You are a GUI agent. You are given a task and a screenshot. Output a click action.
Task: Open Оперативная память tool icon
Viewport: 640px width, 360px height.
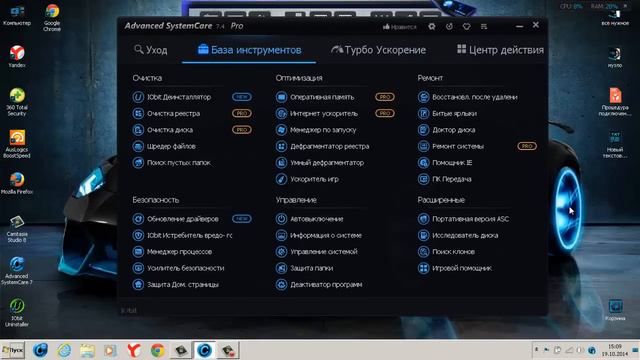(281, 97)
